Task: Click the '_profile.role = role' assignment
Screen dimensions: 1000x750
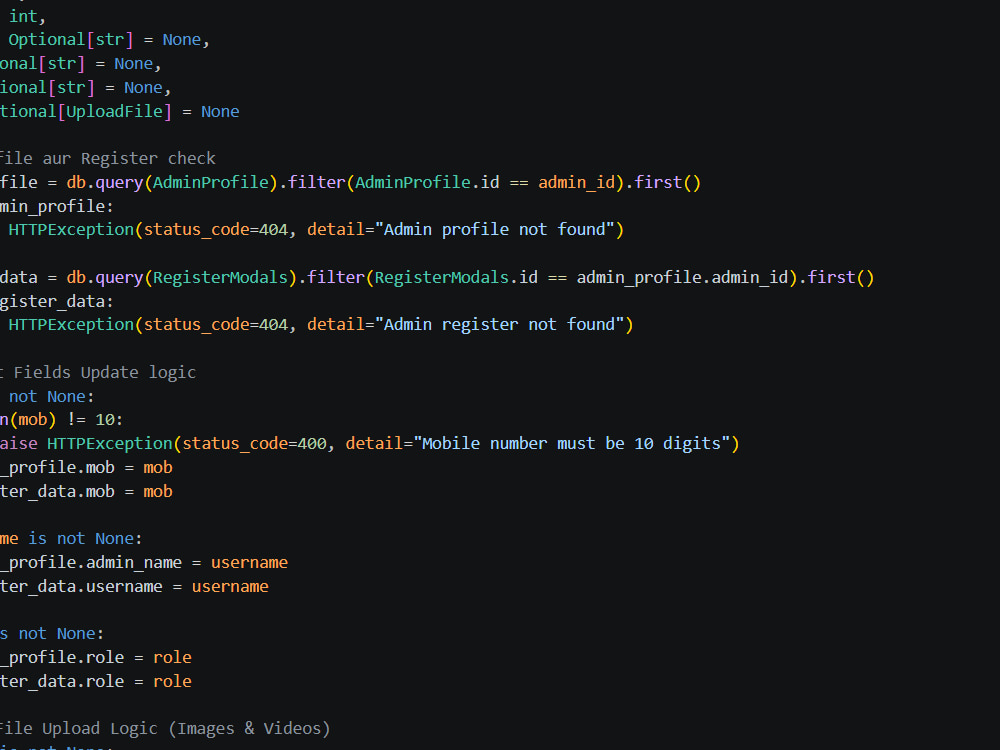Action: coord(96,658)
